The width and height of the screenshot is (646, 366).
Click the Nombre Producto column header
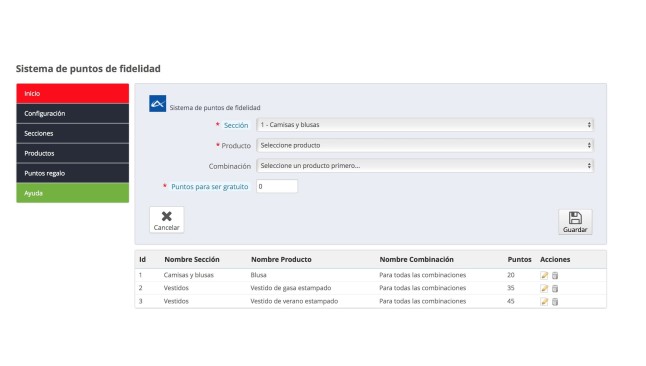pos(281,259)
